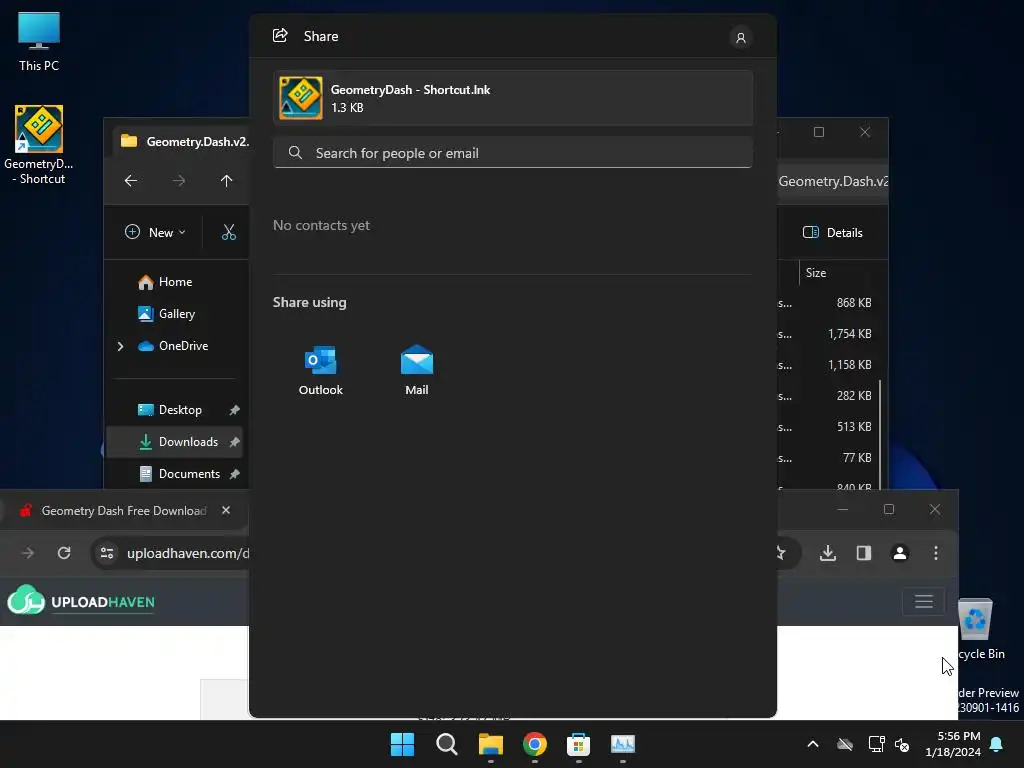Select GeometryDash - Shortcut.lnk file card

(x=513, y=98)
